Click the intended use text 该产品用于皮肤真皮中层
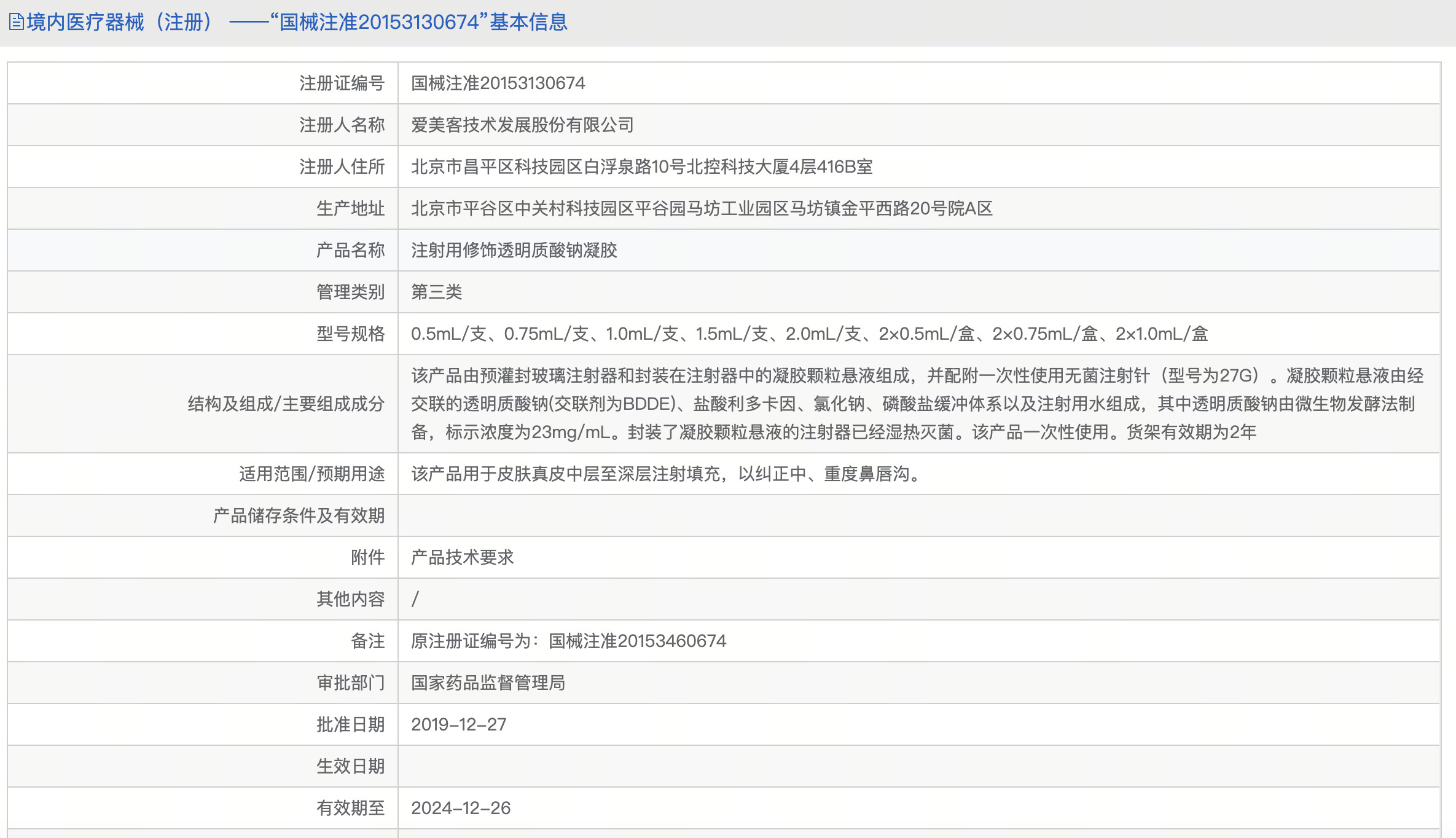Viewport: 1456px width, 838px height. (668, 474)
